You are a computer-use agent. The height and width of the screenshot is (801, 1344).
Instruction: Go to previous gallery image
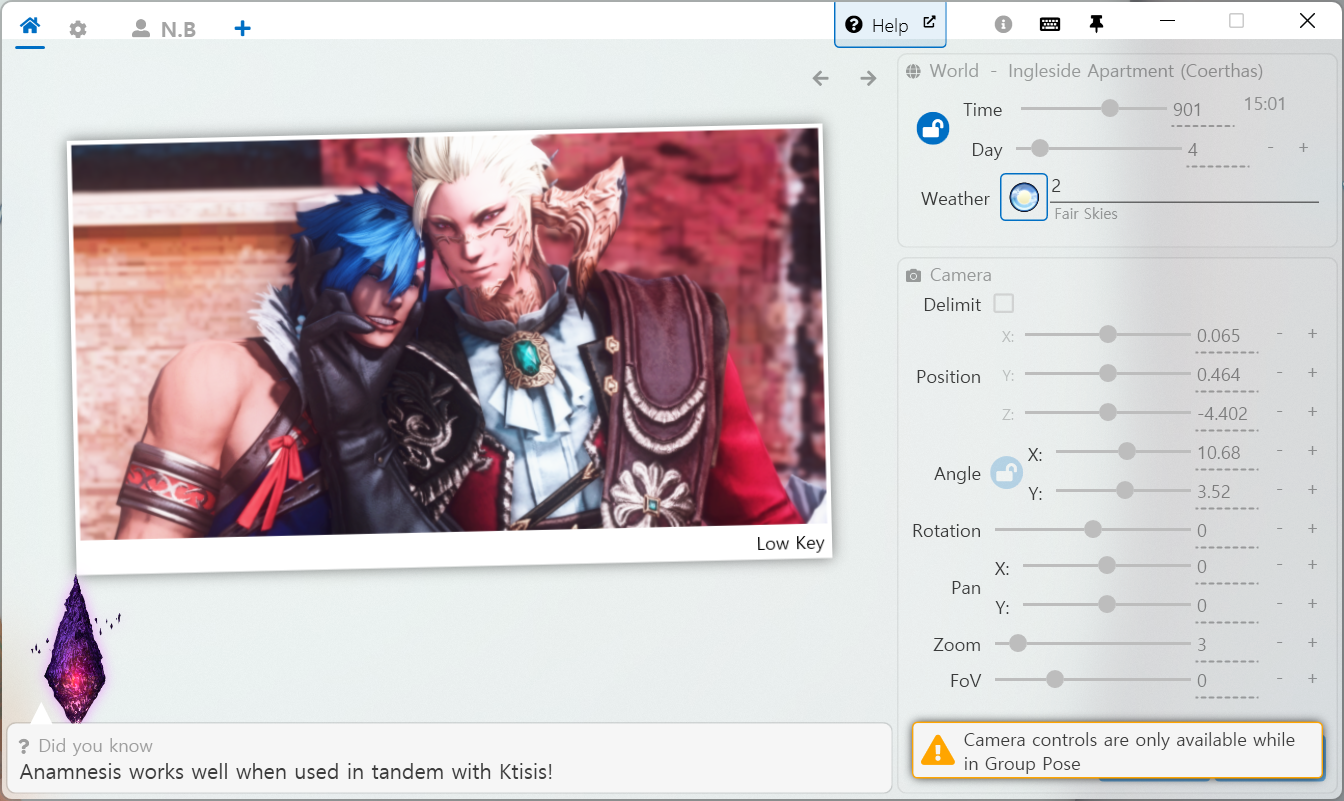(821, 78)
